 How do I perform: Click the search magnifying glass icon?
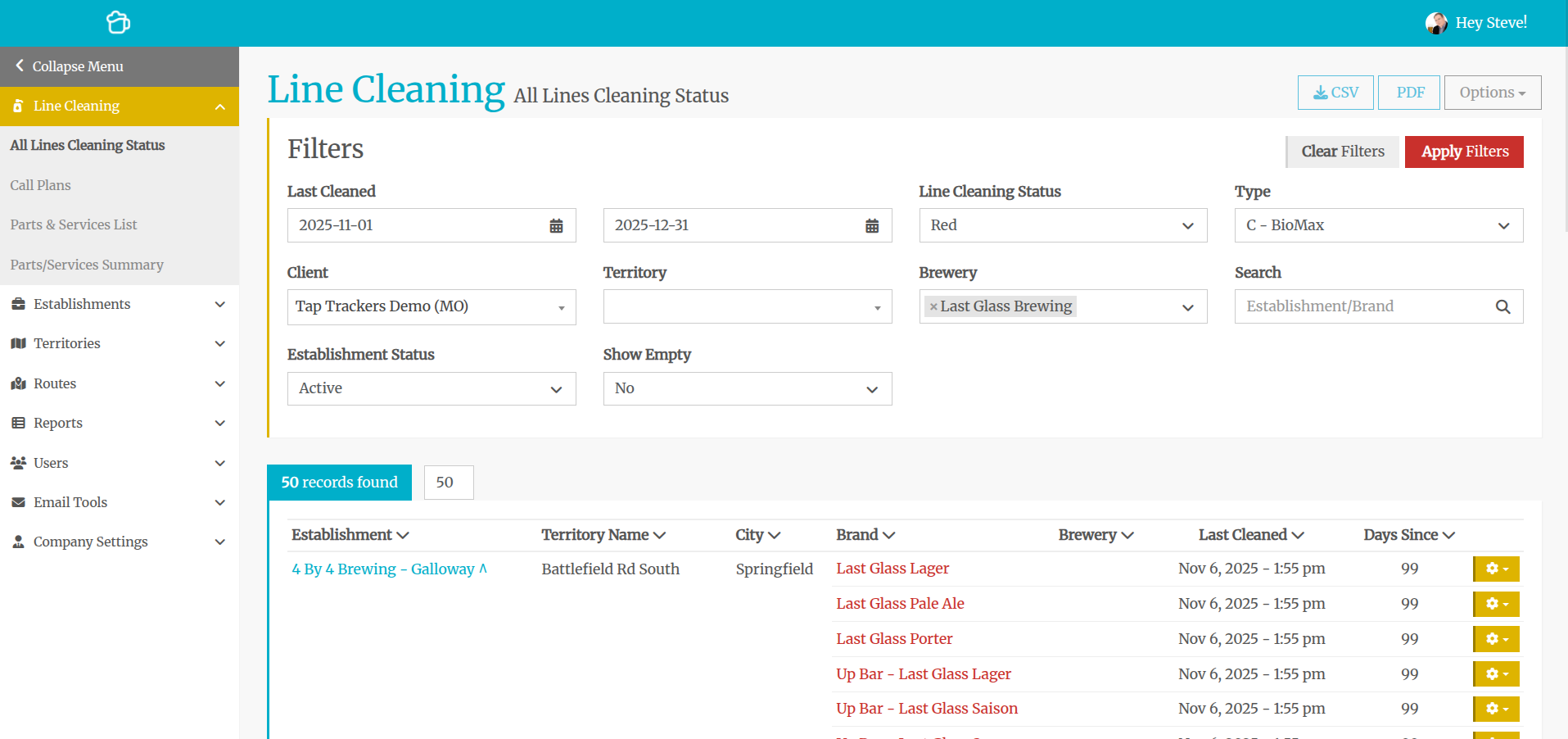click(x=1502, y=307)
